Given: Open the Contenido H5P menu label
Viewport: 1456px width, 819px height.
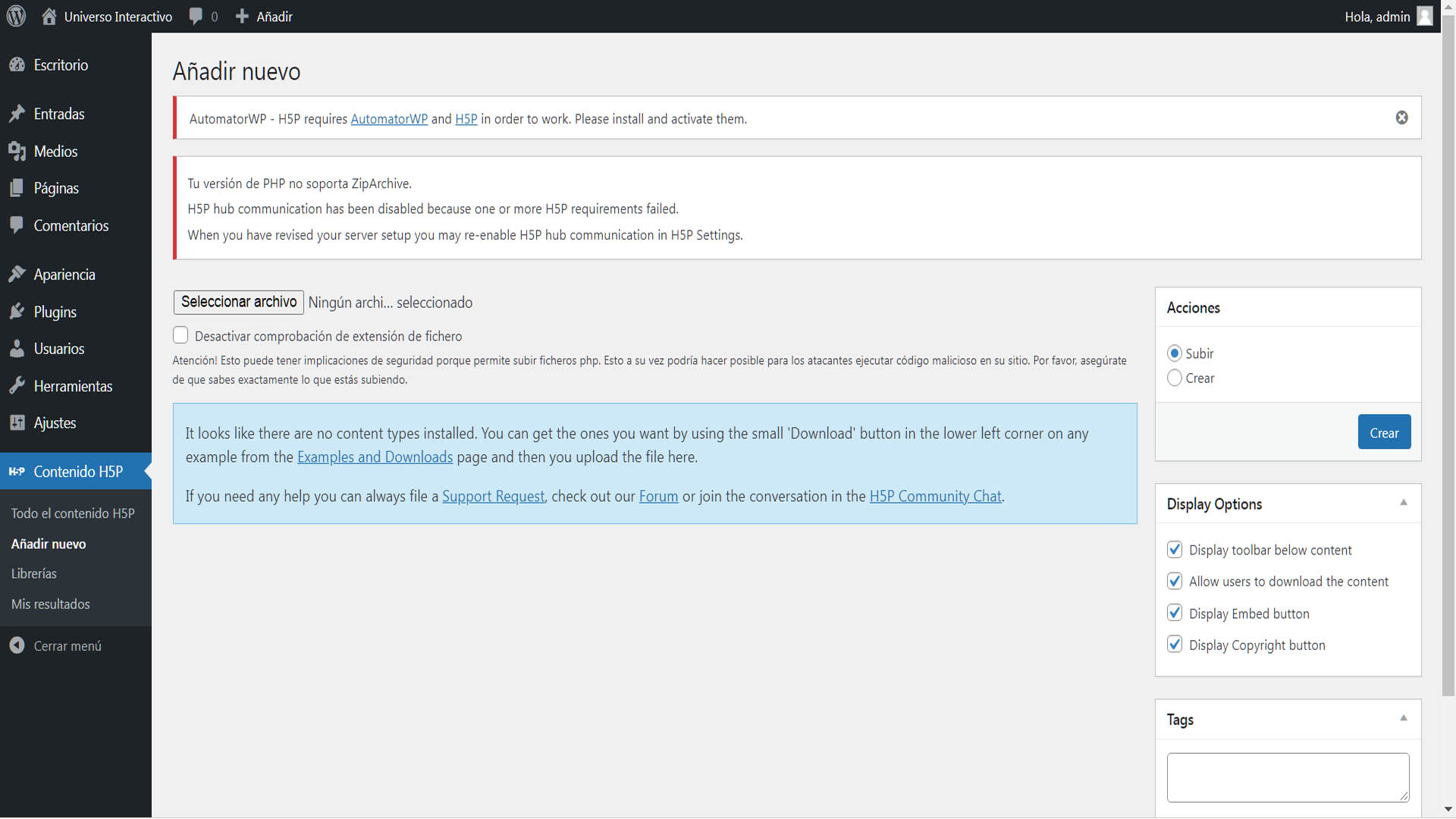Looking at the screenshot, I should [78, 472].
